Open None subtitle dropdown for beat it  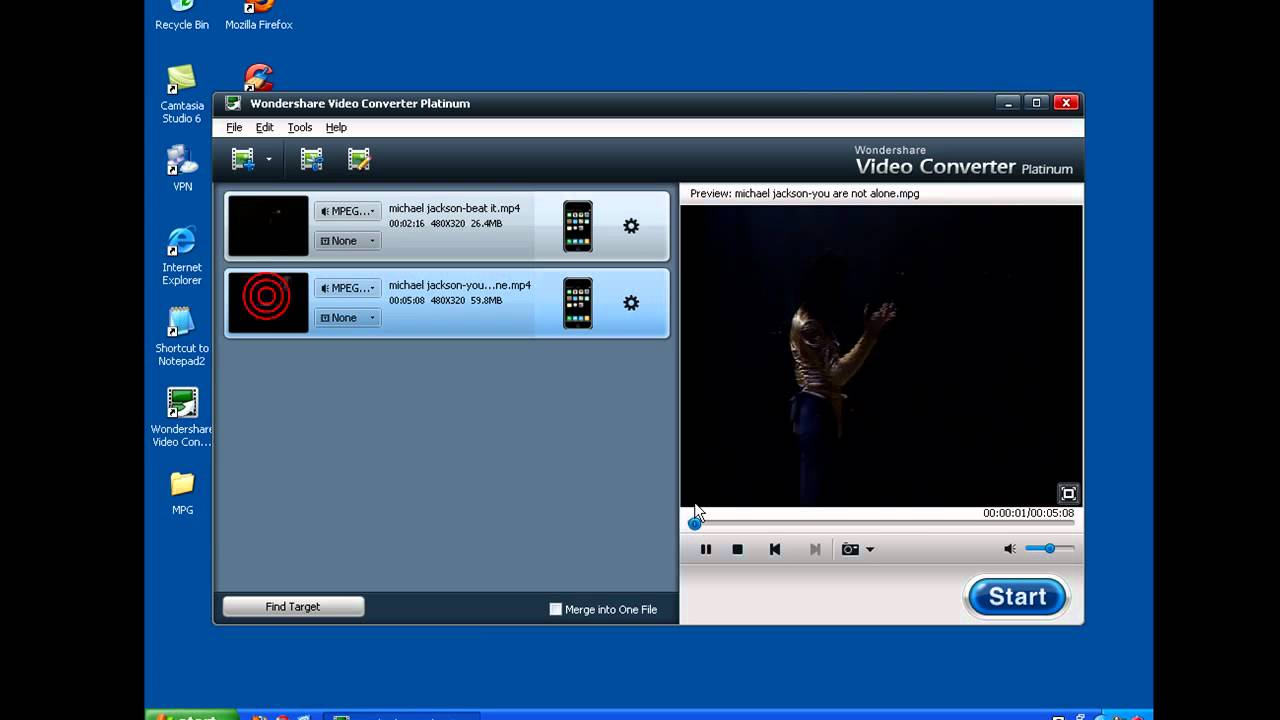pyautogui.click(x=347, y=241)
